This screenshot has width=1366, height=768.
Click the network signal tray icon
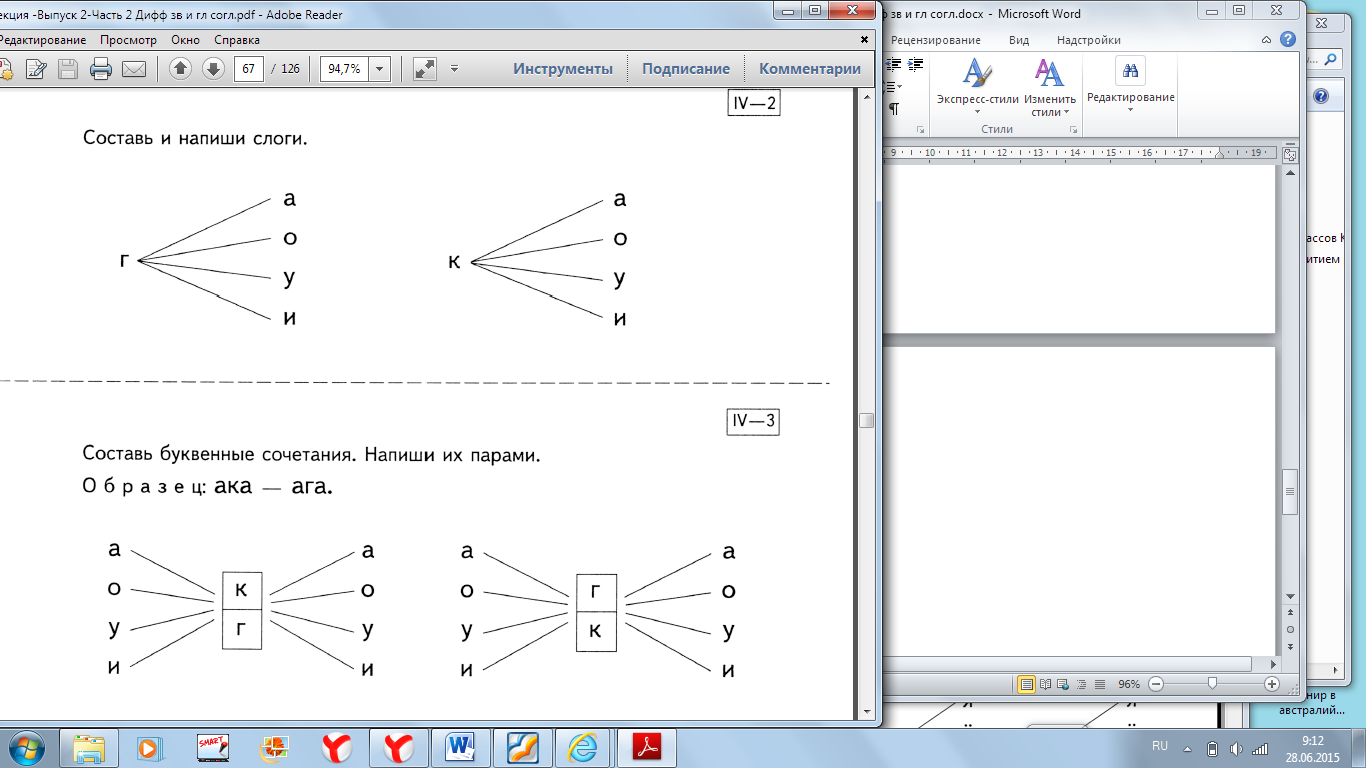point(1260,748)
